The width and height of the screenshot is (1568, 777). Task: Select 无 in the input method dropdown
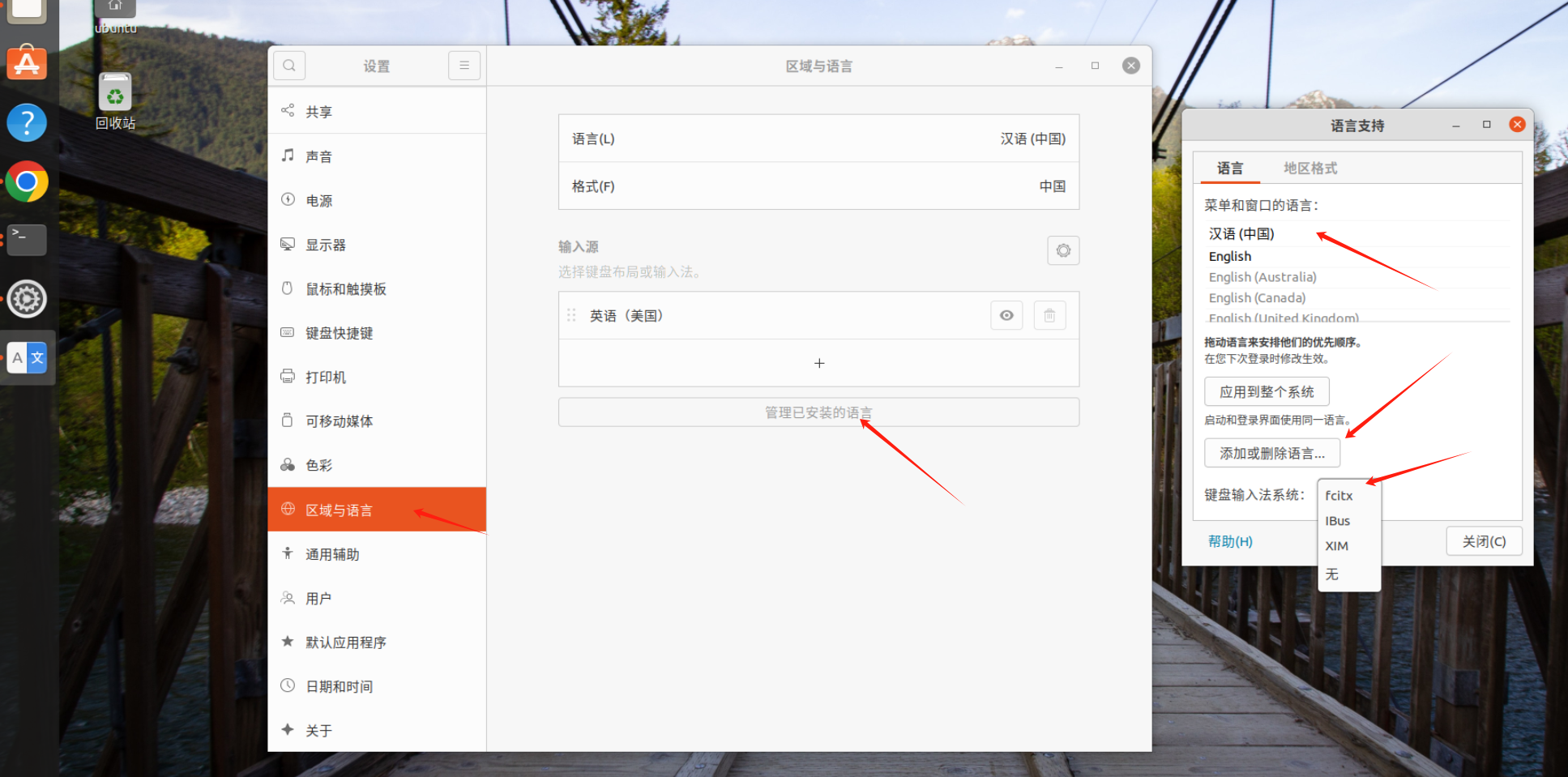(x=1349, y=574)
